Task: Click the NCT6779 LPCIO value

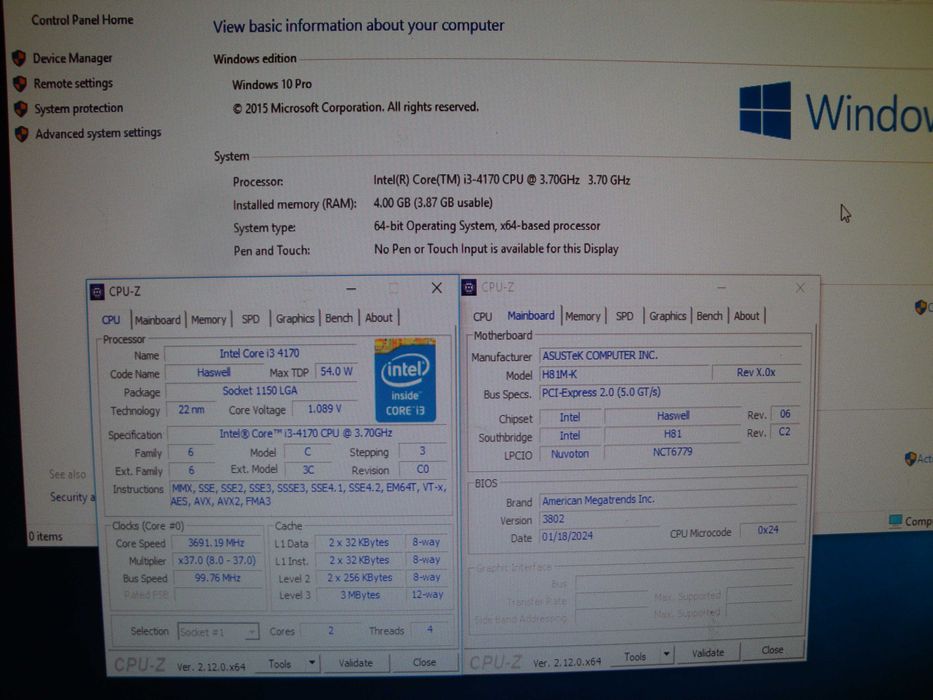Action: 672,452
